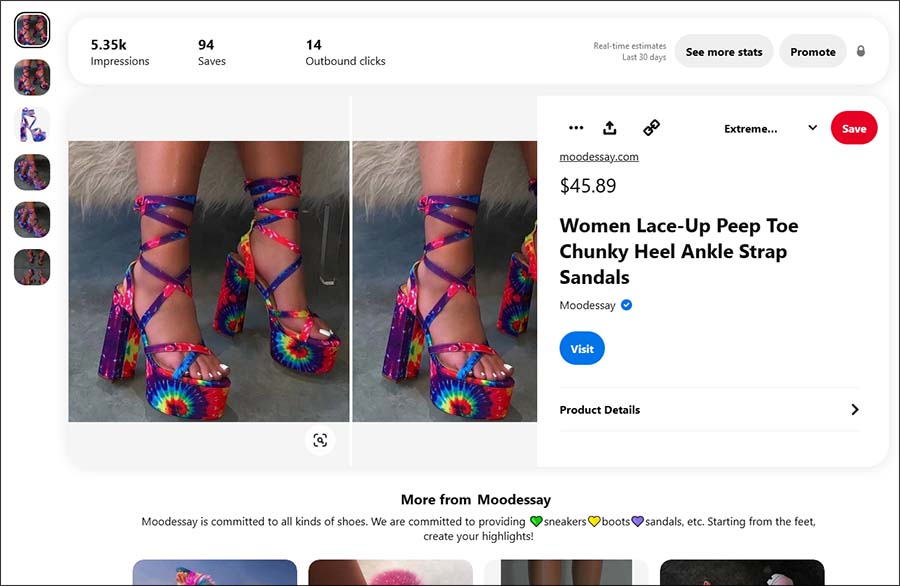Image resolution: width=900 pixels, height=586 pixels.
Task: Click the board selector chevron arrow
Action: [813, 127]
